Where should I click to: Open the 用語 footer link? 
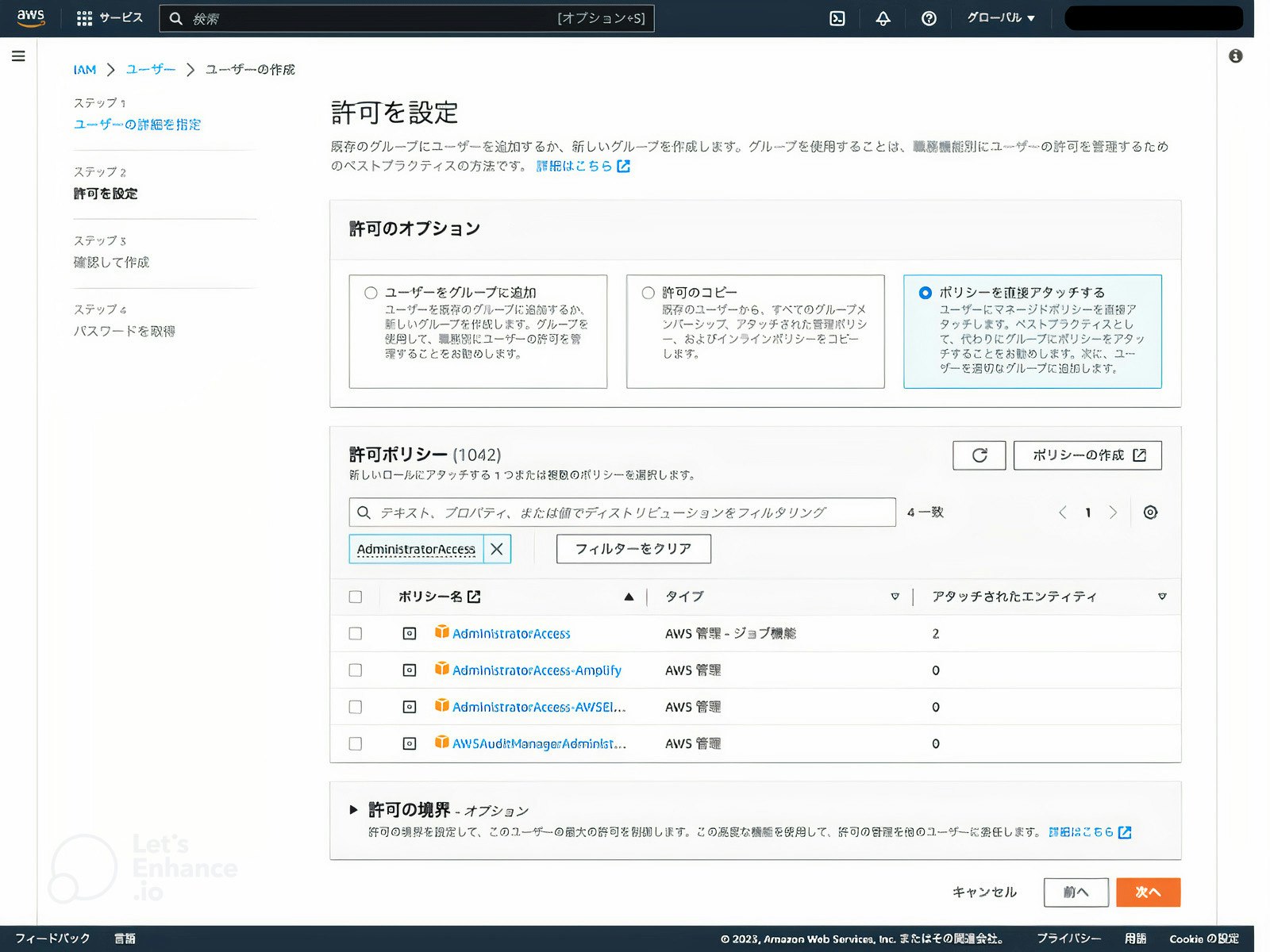click(x=1135, y=939)
